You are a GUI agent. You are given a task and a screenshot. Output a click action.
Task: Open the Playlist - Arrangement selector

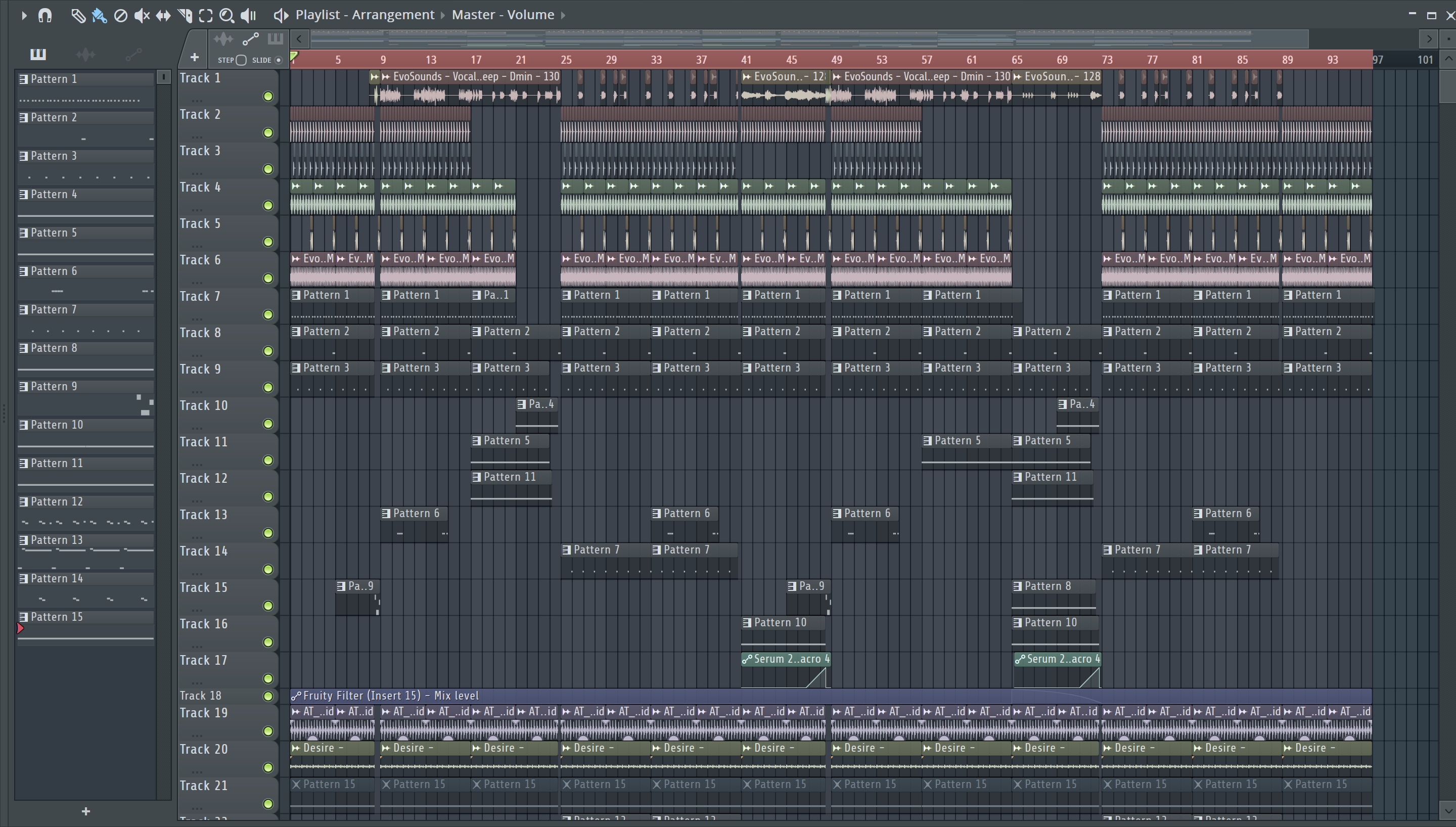pyautogui.click(x=365, y=15)
